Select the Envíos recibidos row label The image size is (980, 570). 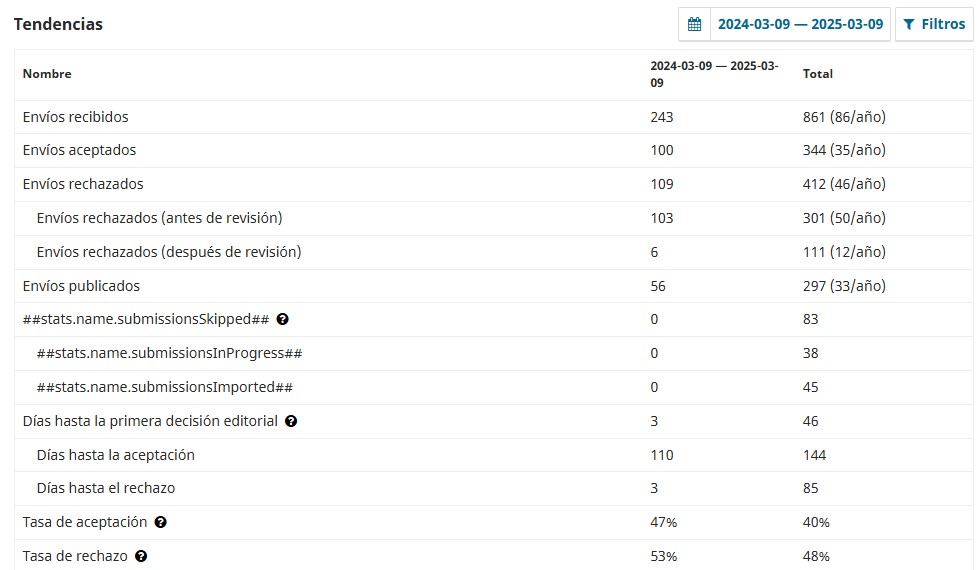75,117
